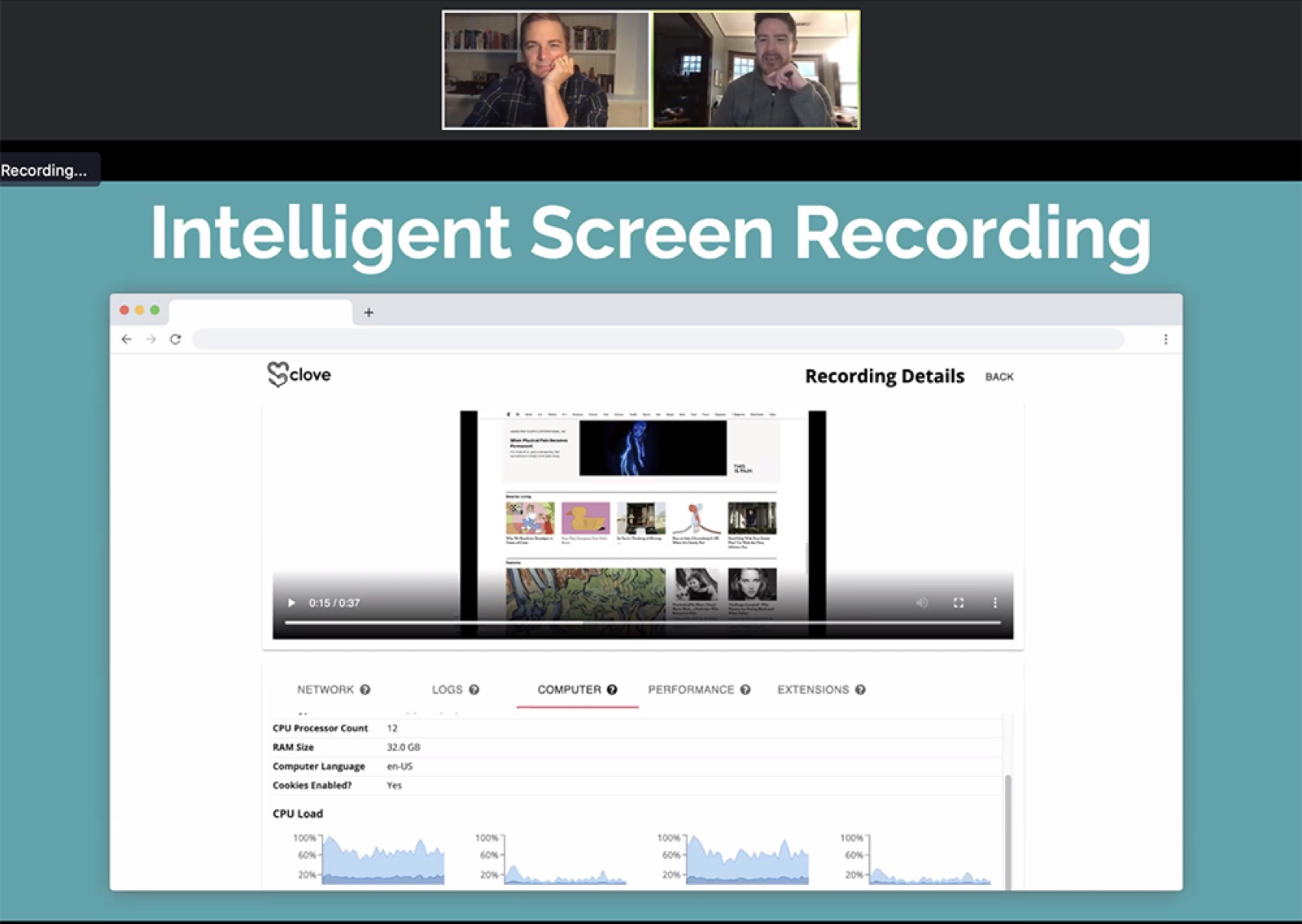Screen dimensions: 1302x924
Task: Click the clove logo
Action: [x=299, y=374]
